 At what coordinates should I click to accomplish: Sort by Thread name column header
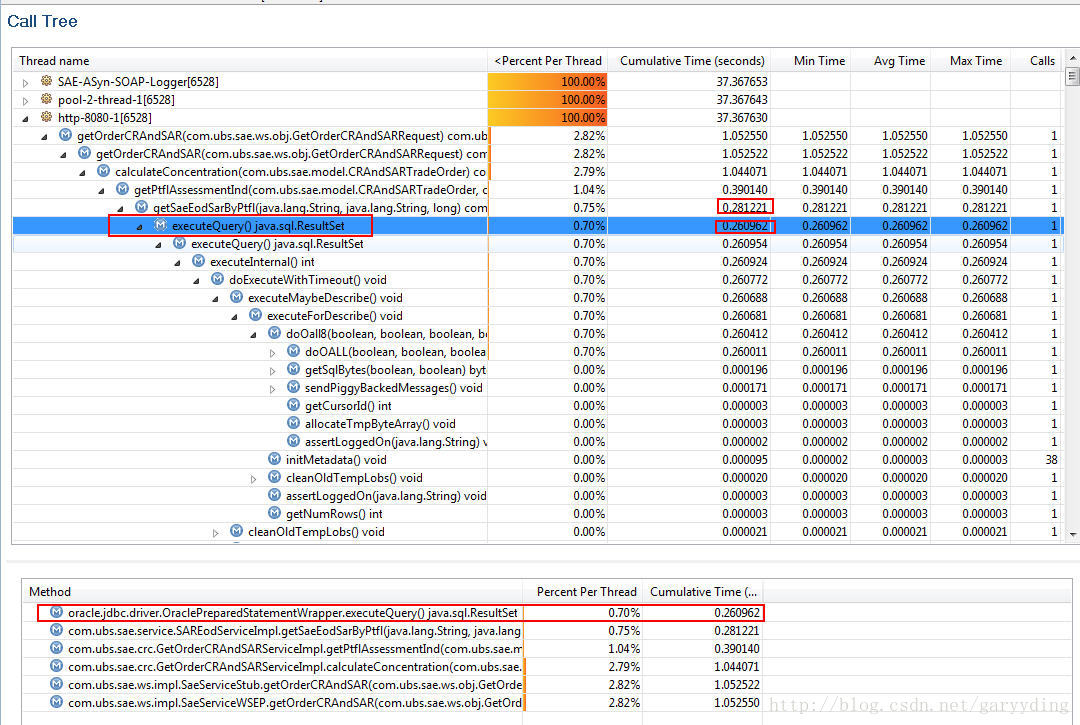click(249, 61)
